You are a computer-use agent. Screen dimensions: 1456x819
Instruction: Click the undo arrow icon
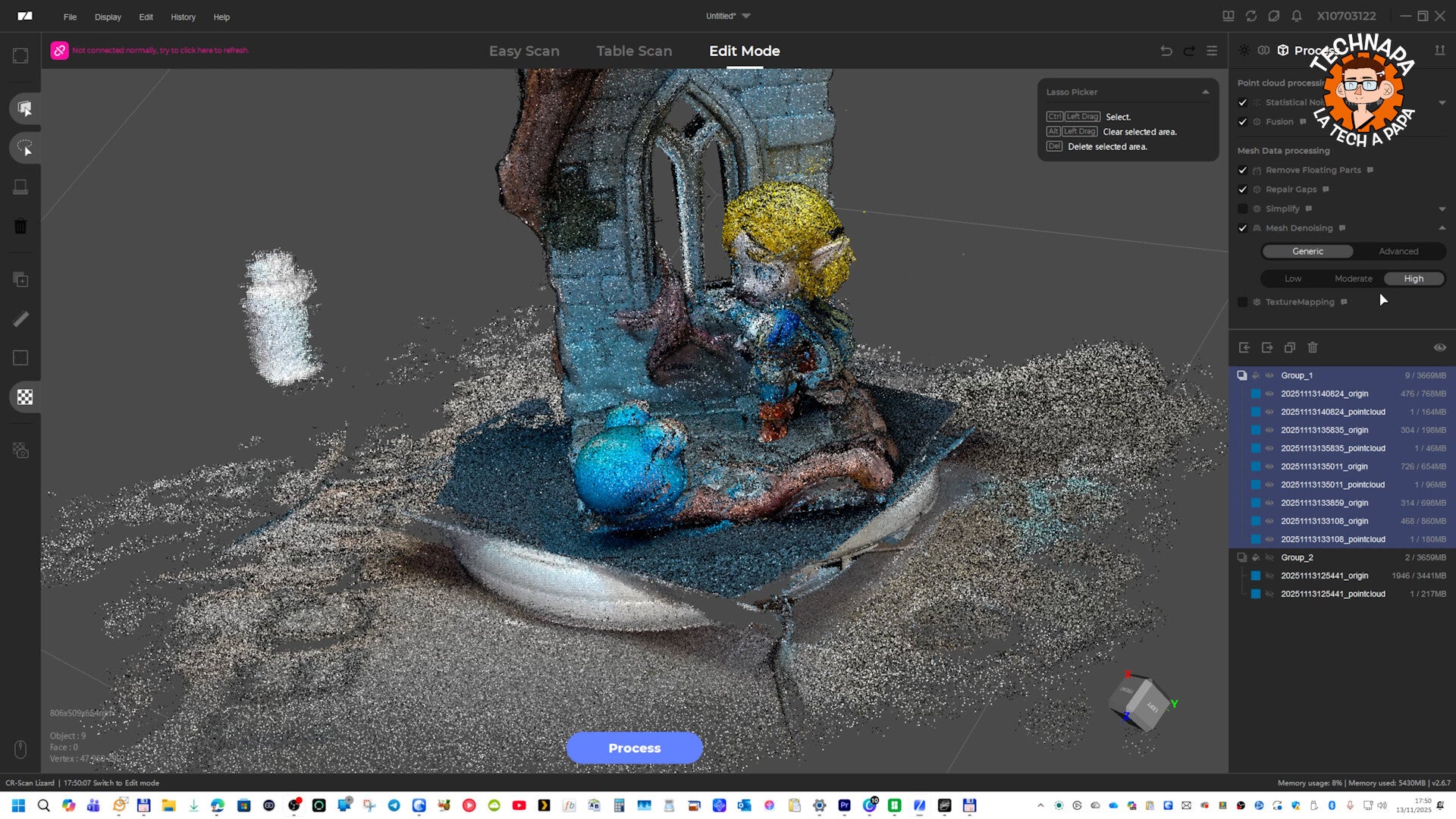click(1166, 51)
